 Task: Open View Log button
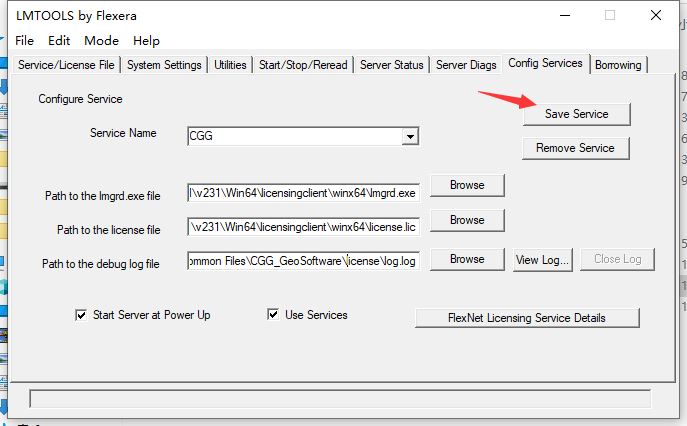click(542, 260)
